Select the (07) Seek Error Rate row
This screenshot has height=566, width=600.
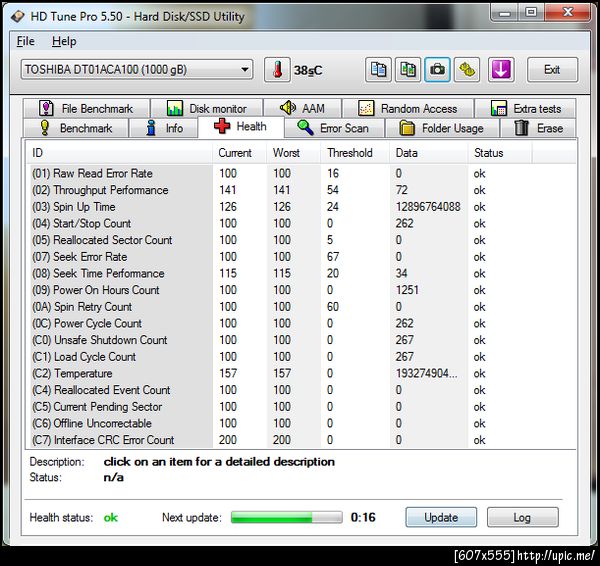click(300, 257)
